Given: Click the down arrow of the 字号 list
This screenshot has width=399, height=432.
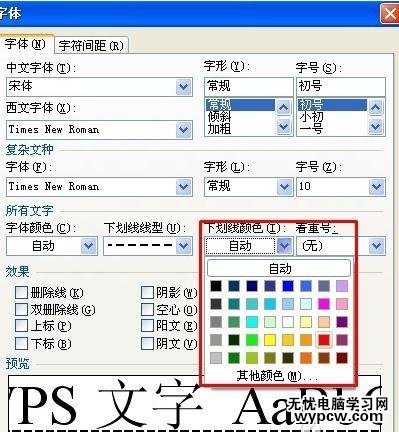Looking at the screenshot, I should (x=376, y=126).
